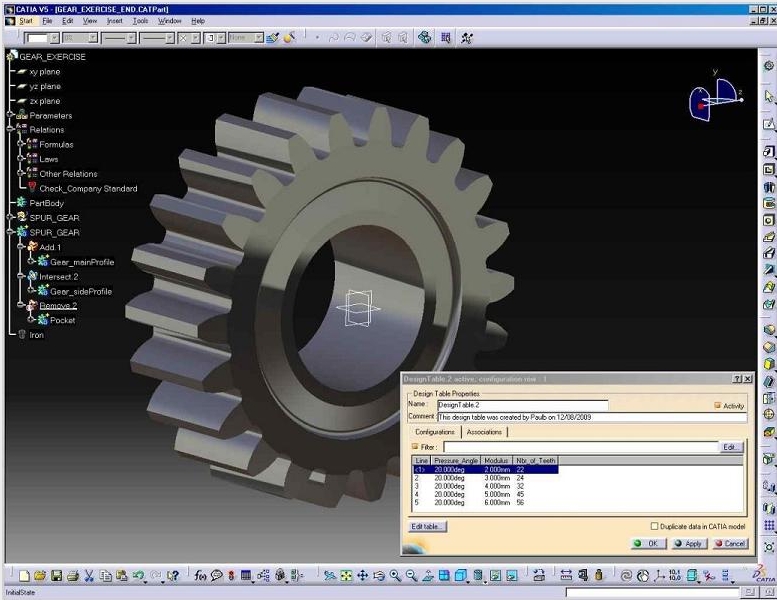Click the Cut scissors icon

click(x=89, y=576)
